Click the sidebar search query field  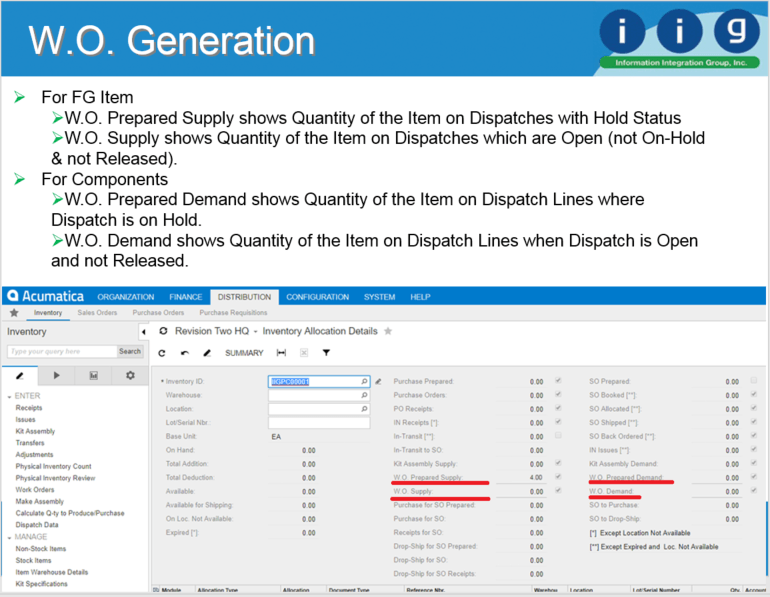(x=62, y=352)
